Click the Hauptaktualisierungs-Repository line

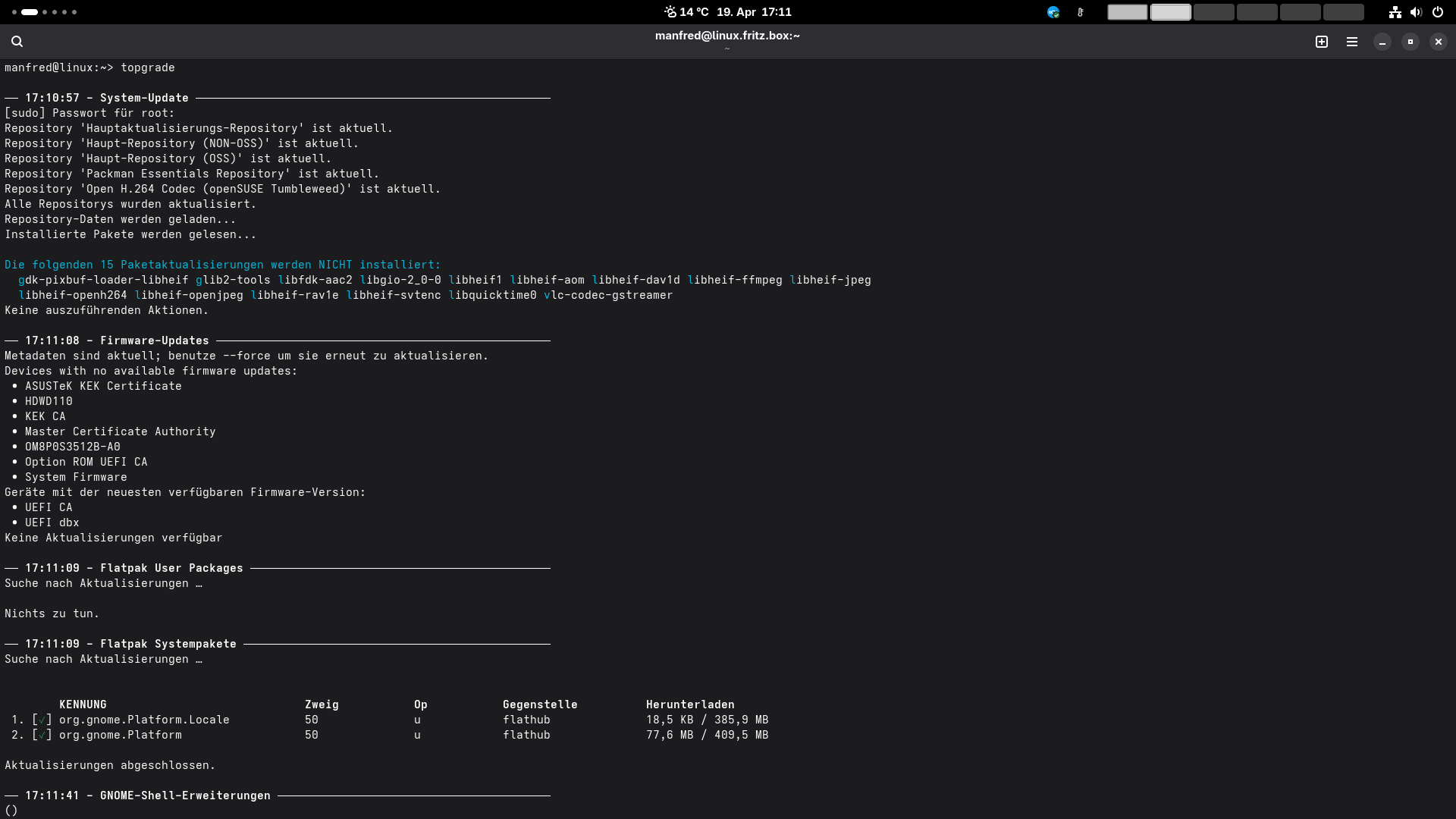199,128
